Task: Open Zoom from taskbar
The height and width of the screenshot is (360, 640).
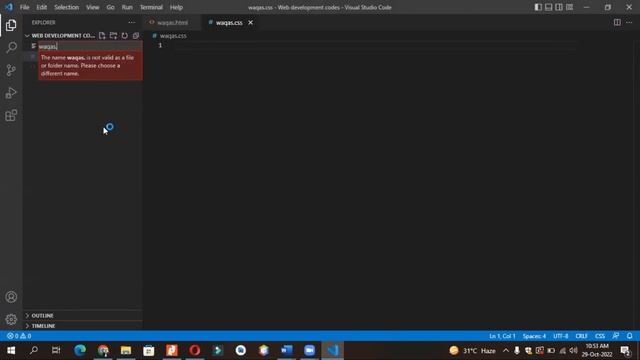Action: (309, 350)
